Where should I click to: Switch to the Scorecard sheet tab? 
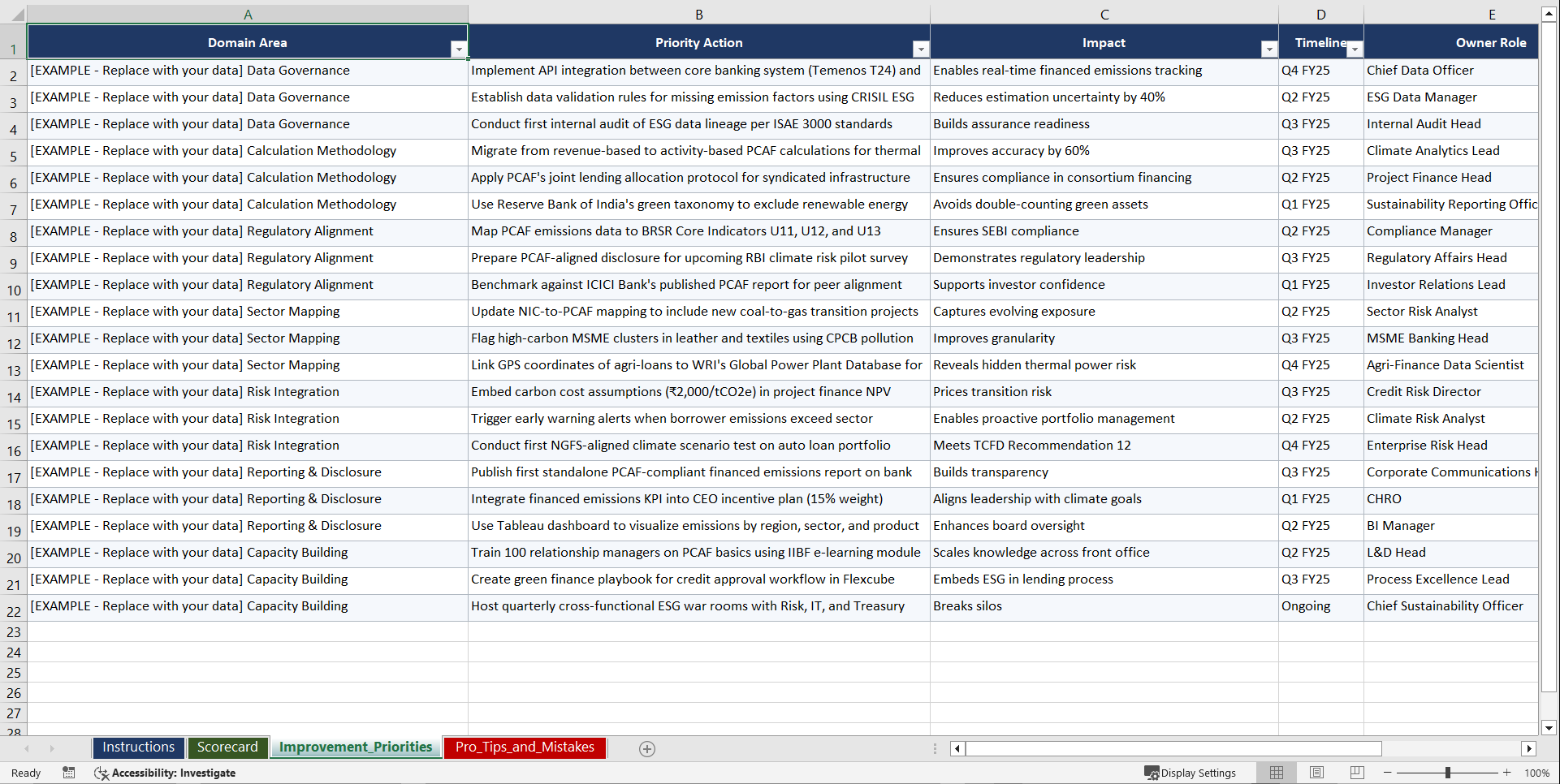click(228, 747)
